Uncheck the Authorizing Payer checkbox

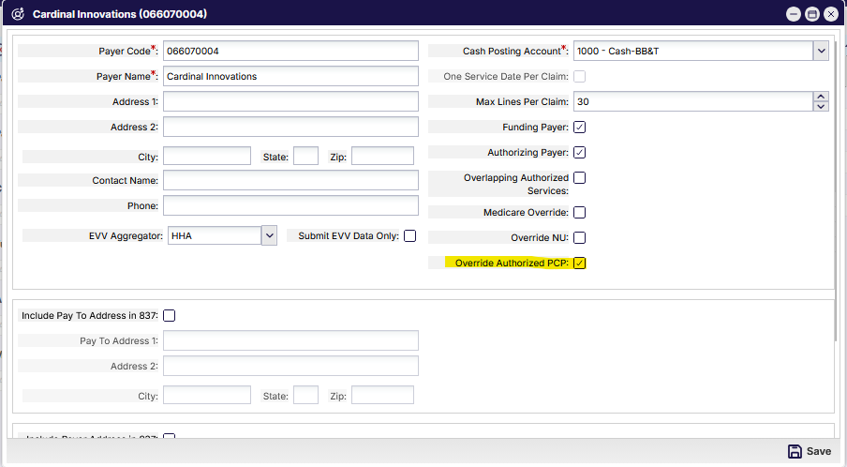click(x=580, y=152)
